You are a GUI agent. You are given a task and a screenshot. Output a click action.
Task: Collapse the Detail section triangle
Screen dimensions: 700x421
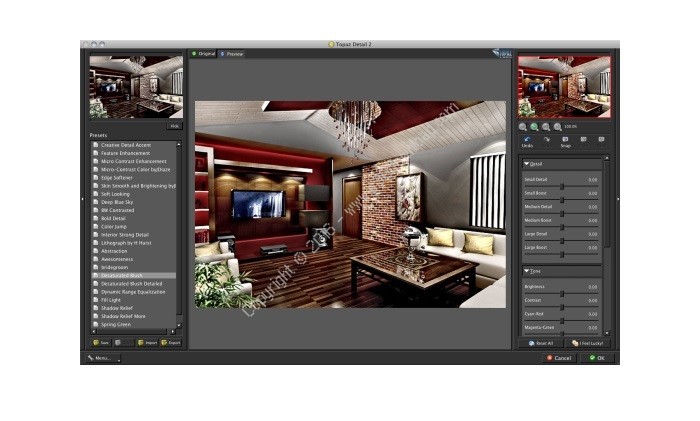526,164
